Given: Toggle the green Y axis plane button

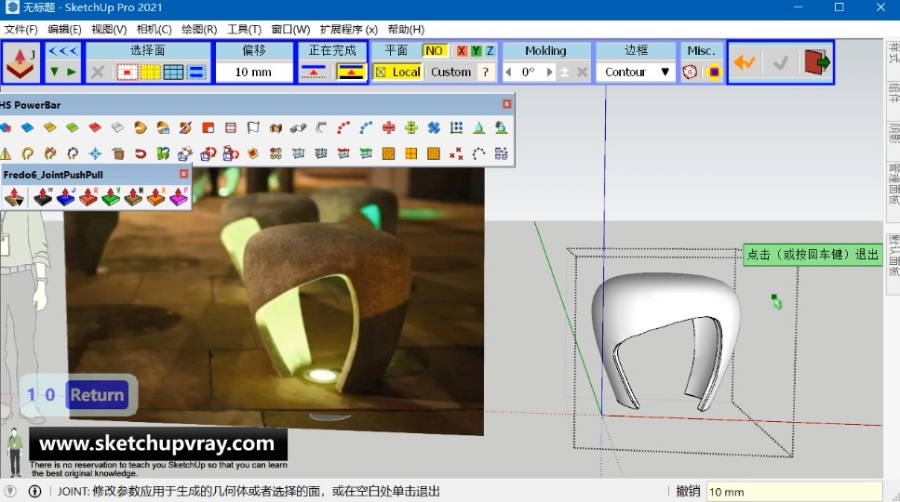Looking at the screenshot, I should [476, 50].
